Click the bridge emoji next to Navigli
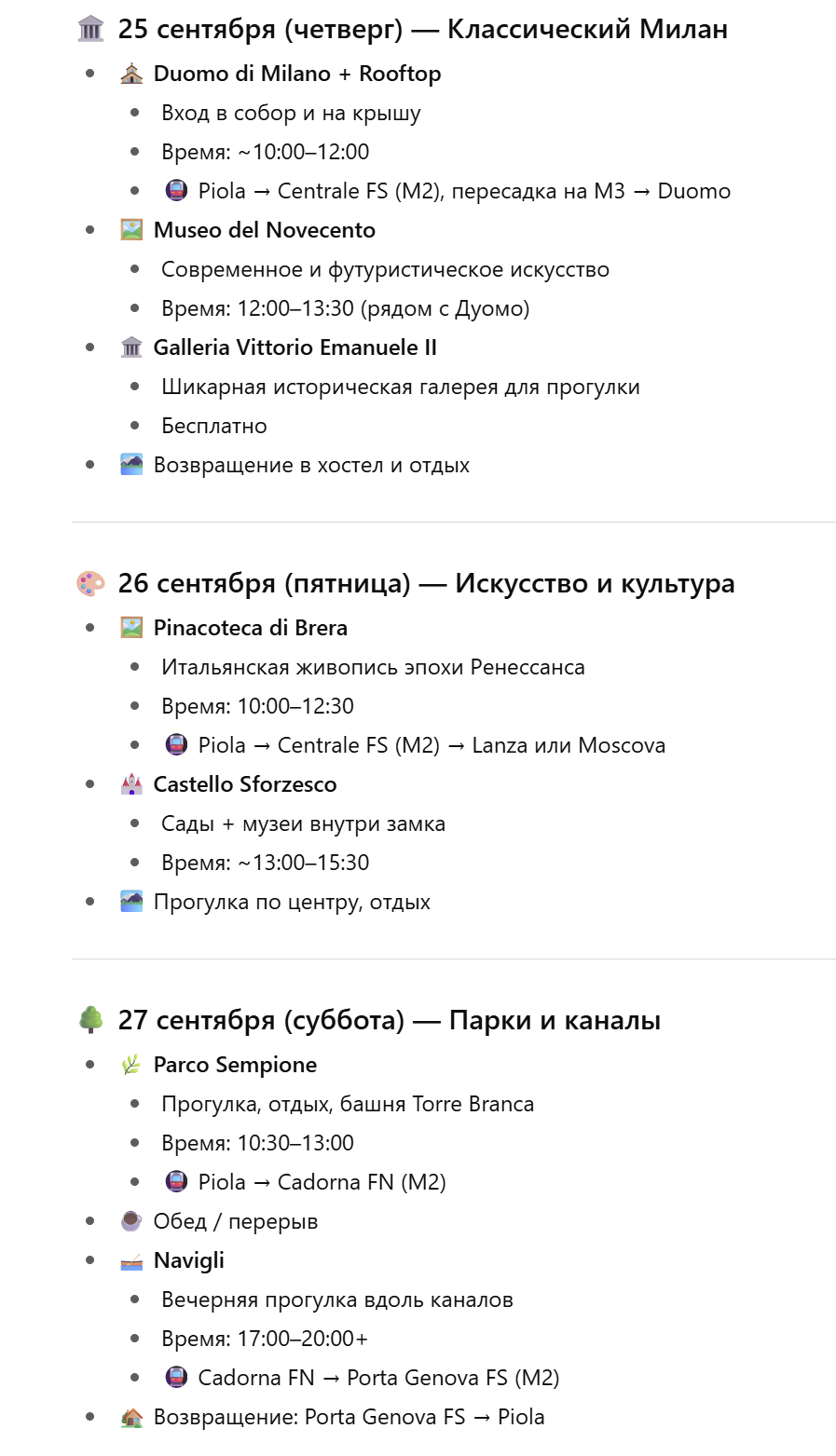836x1456 pixels. click(131, 1260)
